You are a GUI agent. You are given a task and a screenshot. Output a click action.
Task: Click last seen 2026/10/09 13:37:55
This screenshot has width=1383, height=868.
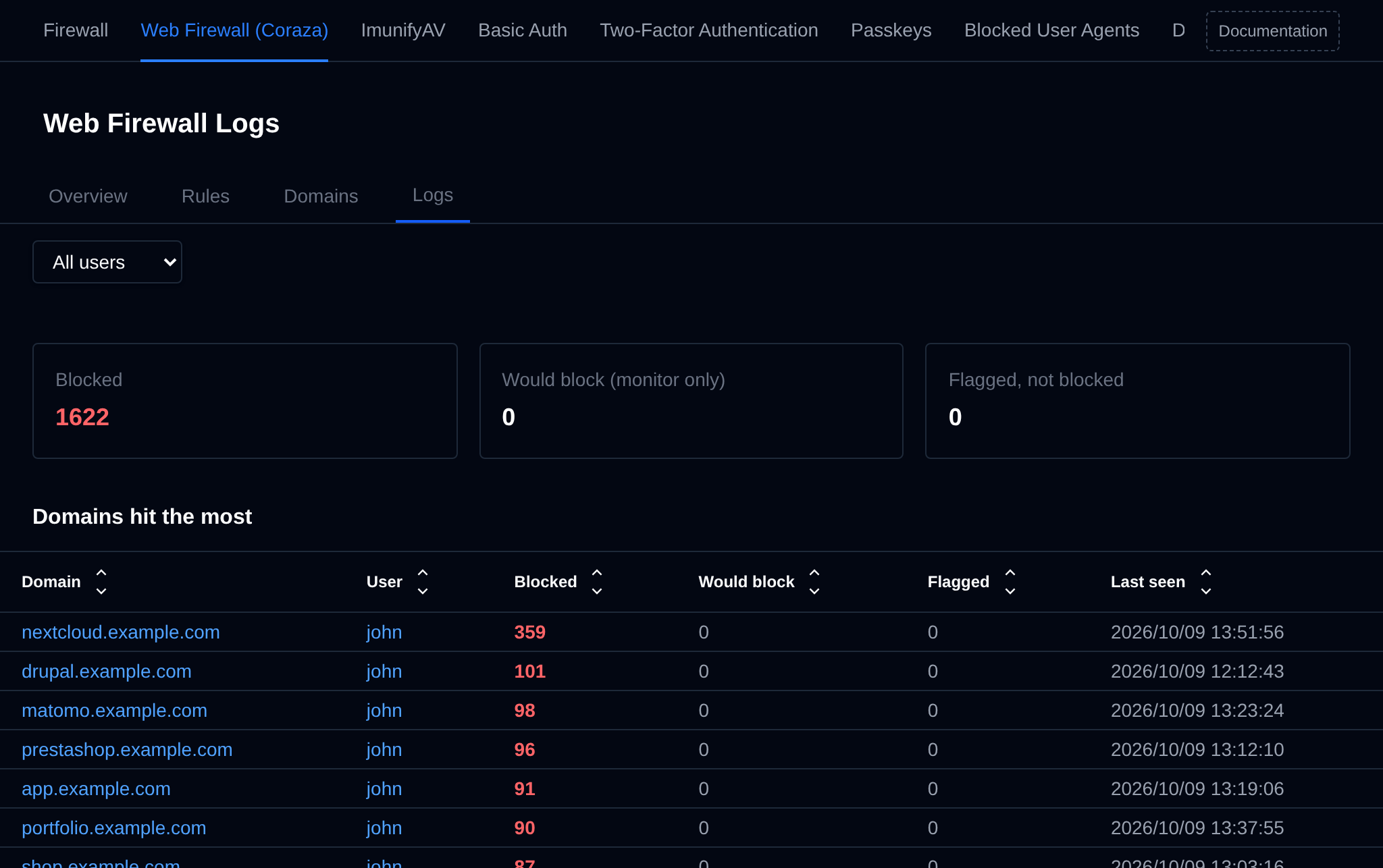click(x=1197, y=828)
